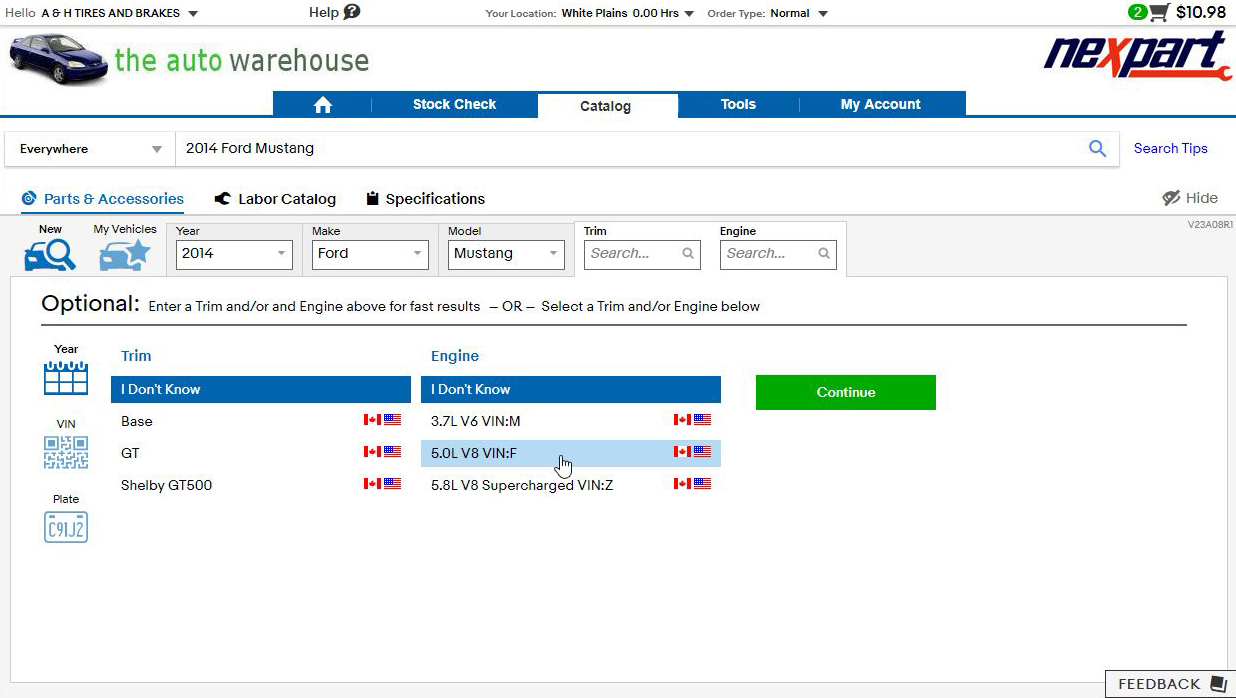Screen dimensions: 1236x698
Task: Click the US flag on Shelby GT500 row
Action: point(392,484)
